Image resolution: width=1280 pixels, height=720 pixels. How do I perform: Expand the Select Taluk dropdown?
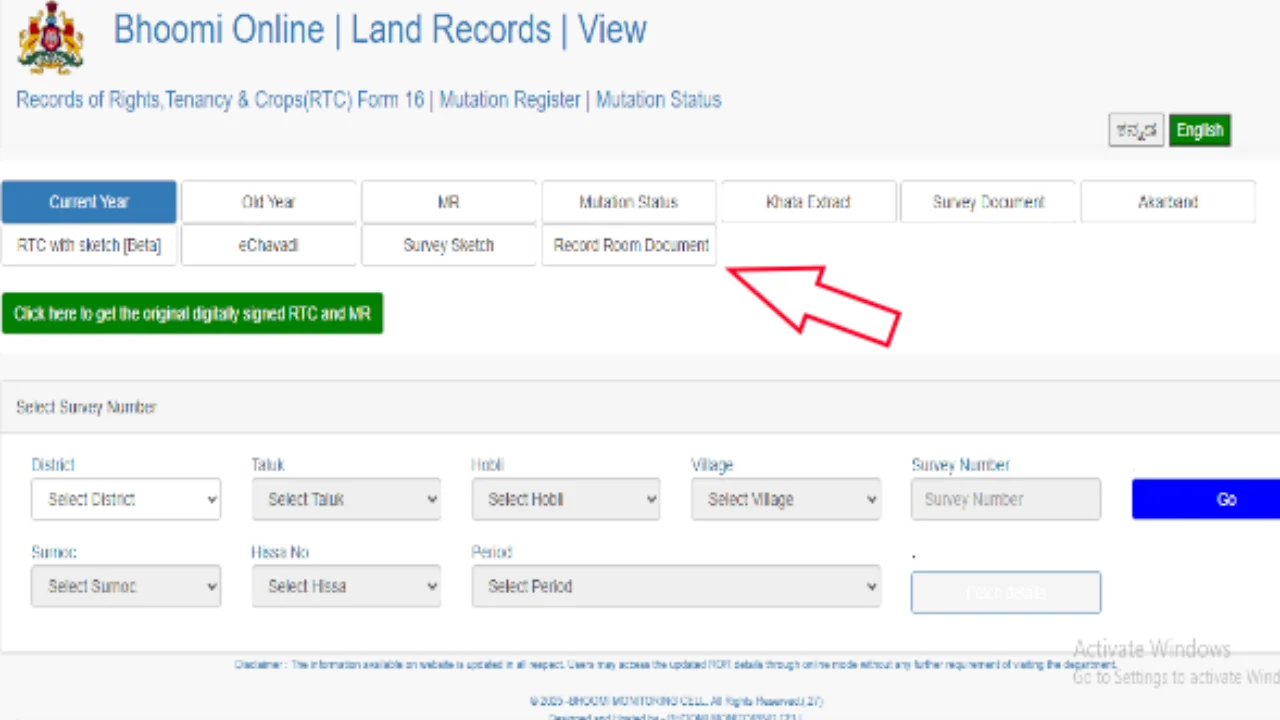346,499
